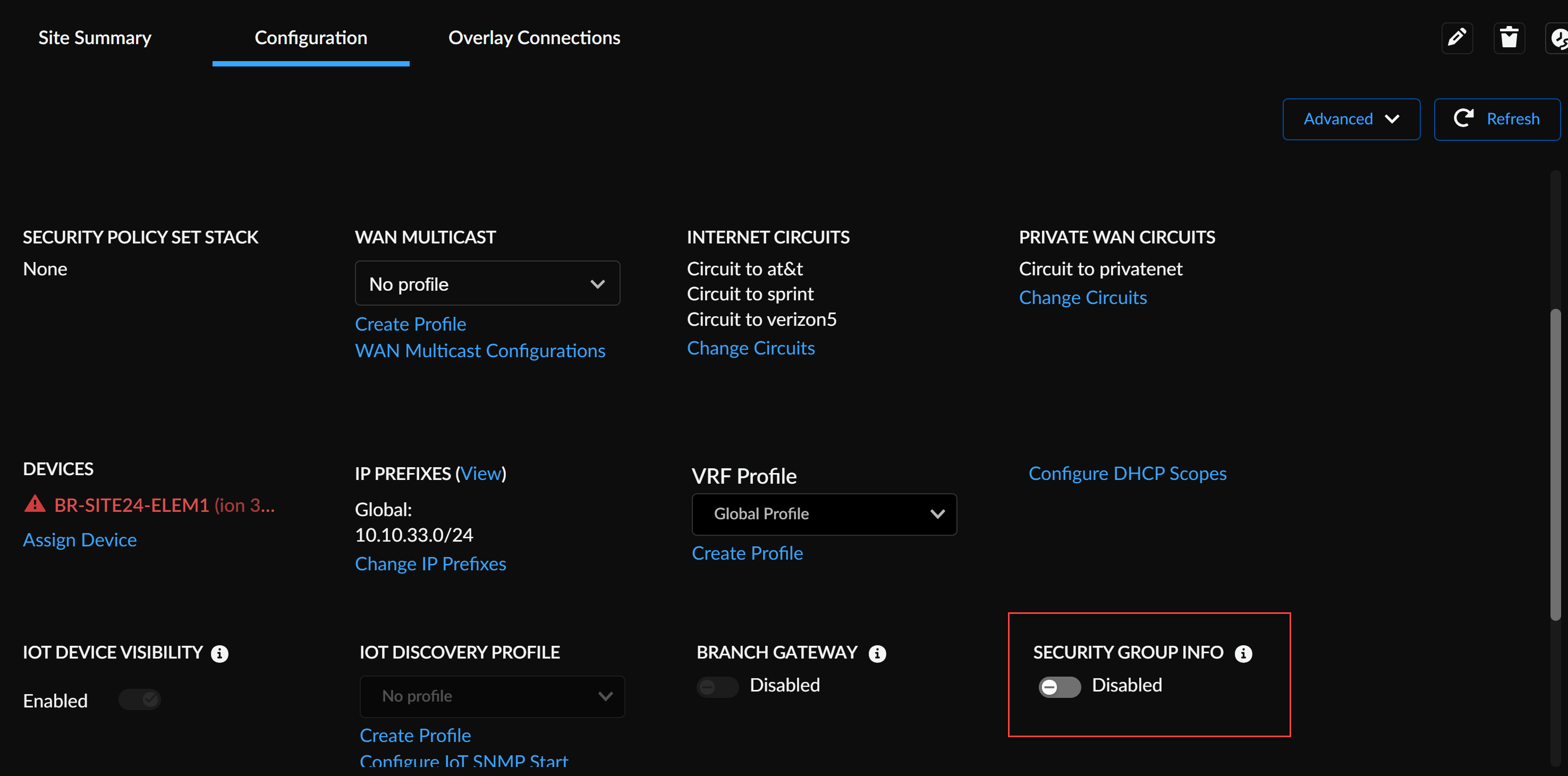Click info icon next to Branch Gateway
This screenshot has height=776, width=1568.
click(x=877, y=654)
